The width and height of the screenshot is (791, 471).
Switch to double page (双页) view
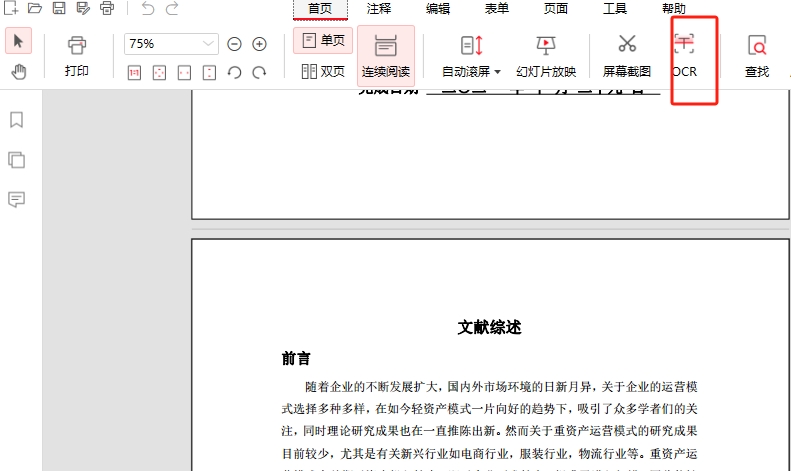(323, 71)
